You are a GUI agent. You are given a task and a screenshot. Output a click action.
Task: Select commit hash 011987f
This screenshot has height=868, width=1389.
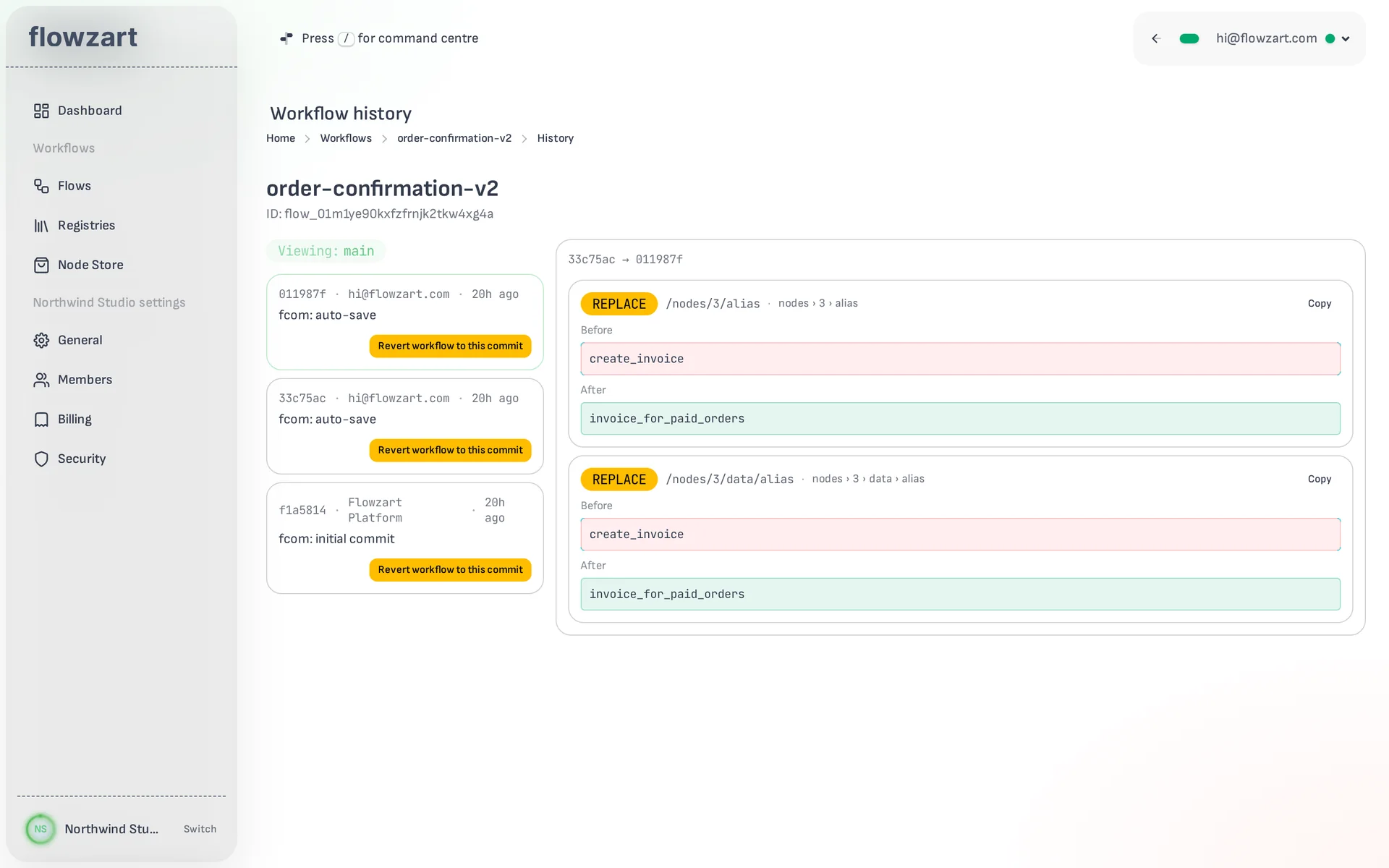[302, 294]
